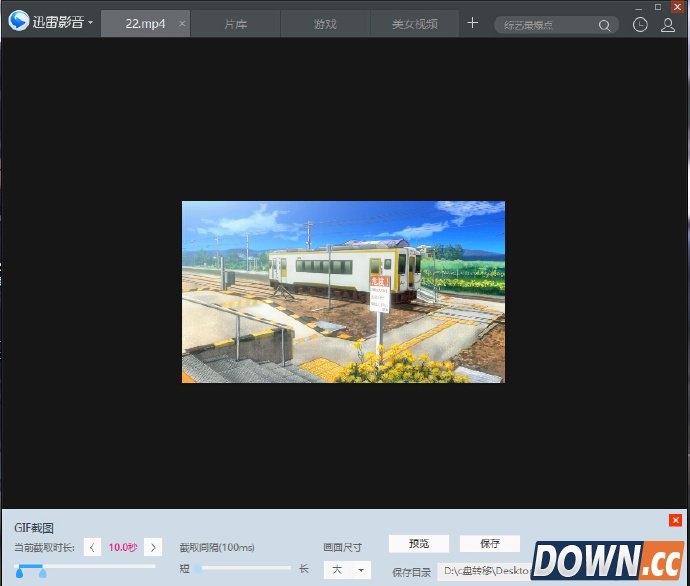Switch to the 片库 tab
The image size is (690, 586).
[x=236, y=23]
